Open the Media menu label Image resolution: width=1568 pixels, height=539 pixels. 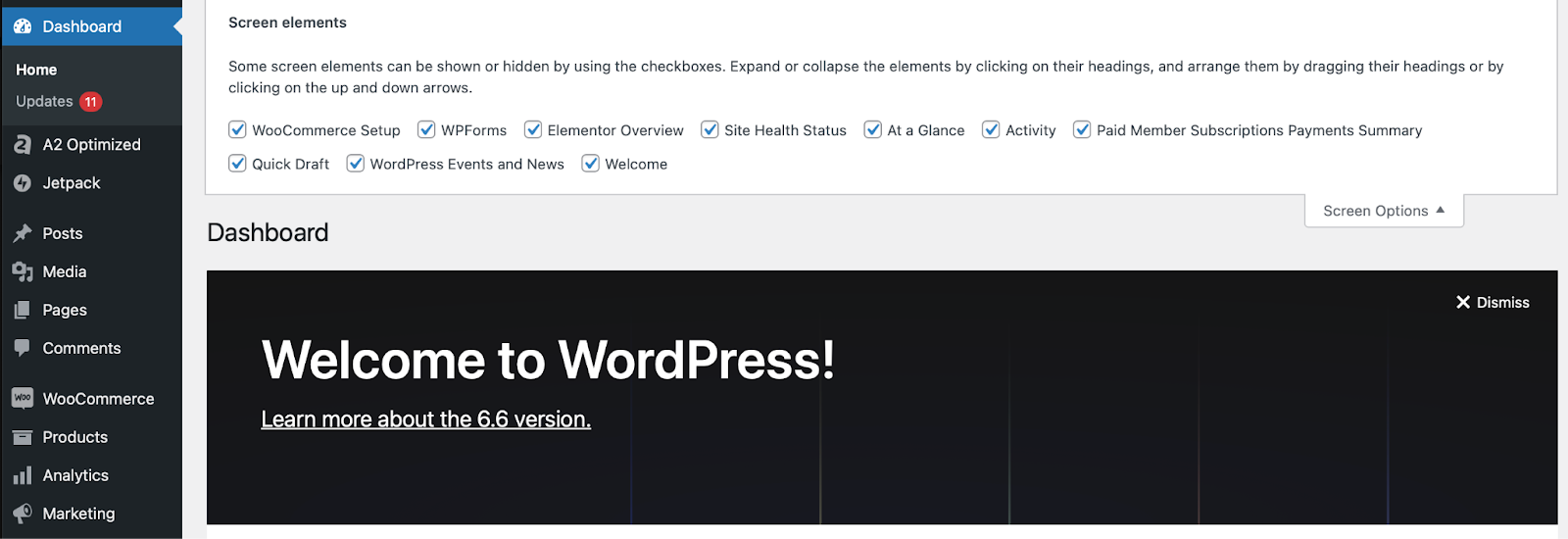[x=65, y=271]
